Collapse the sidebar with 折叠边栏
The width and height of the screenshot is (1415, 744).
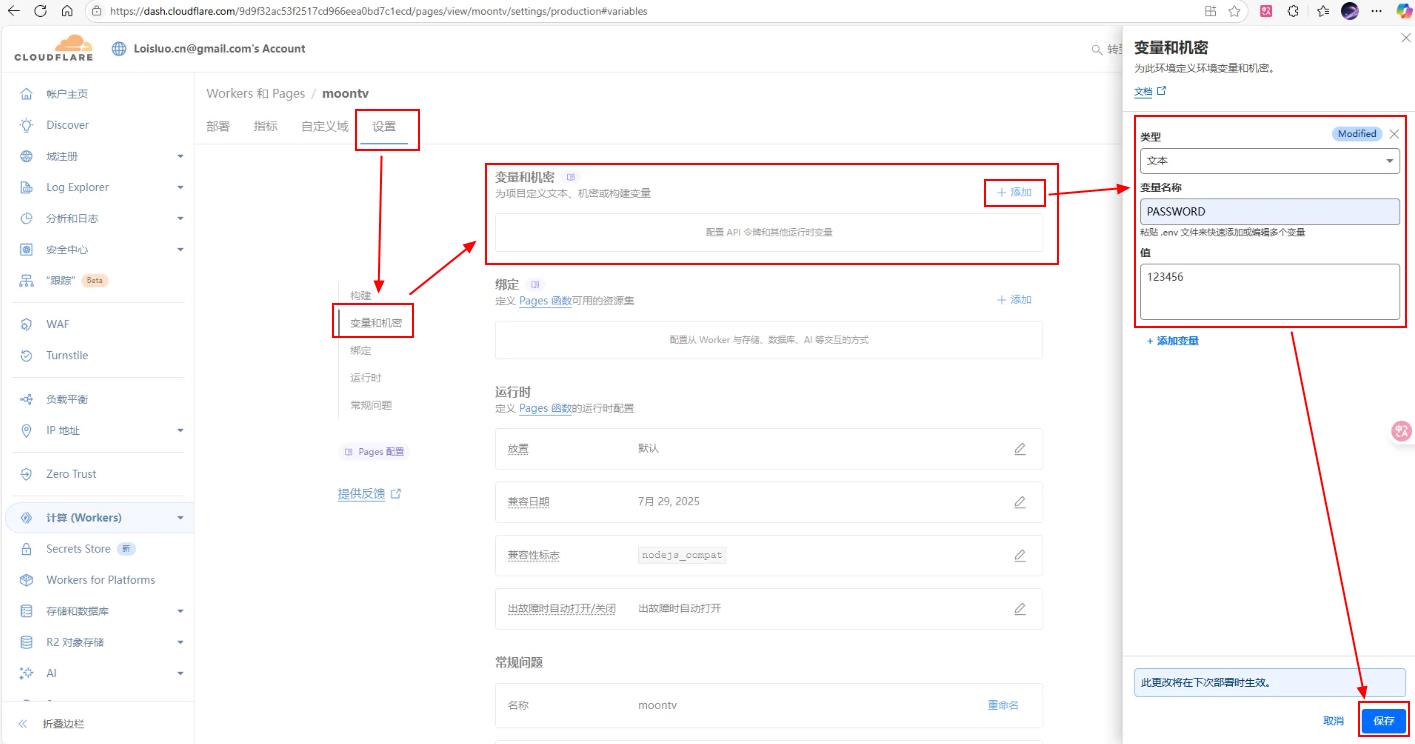pos(64,724)
